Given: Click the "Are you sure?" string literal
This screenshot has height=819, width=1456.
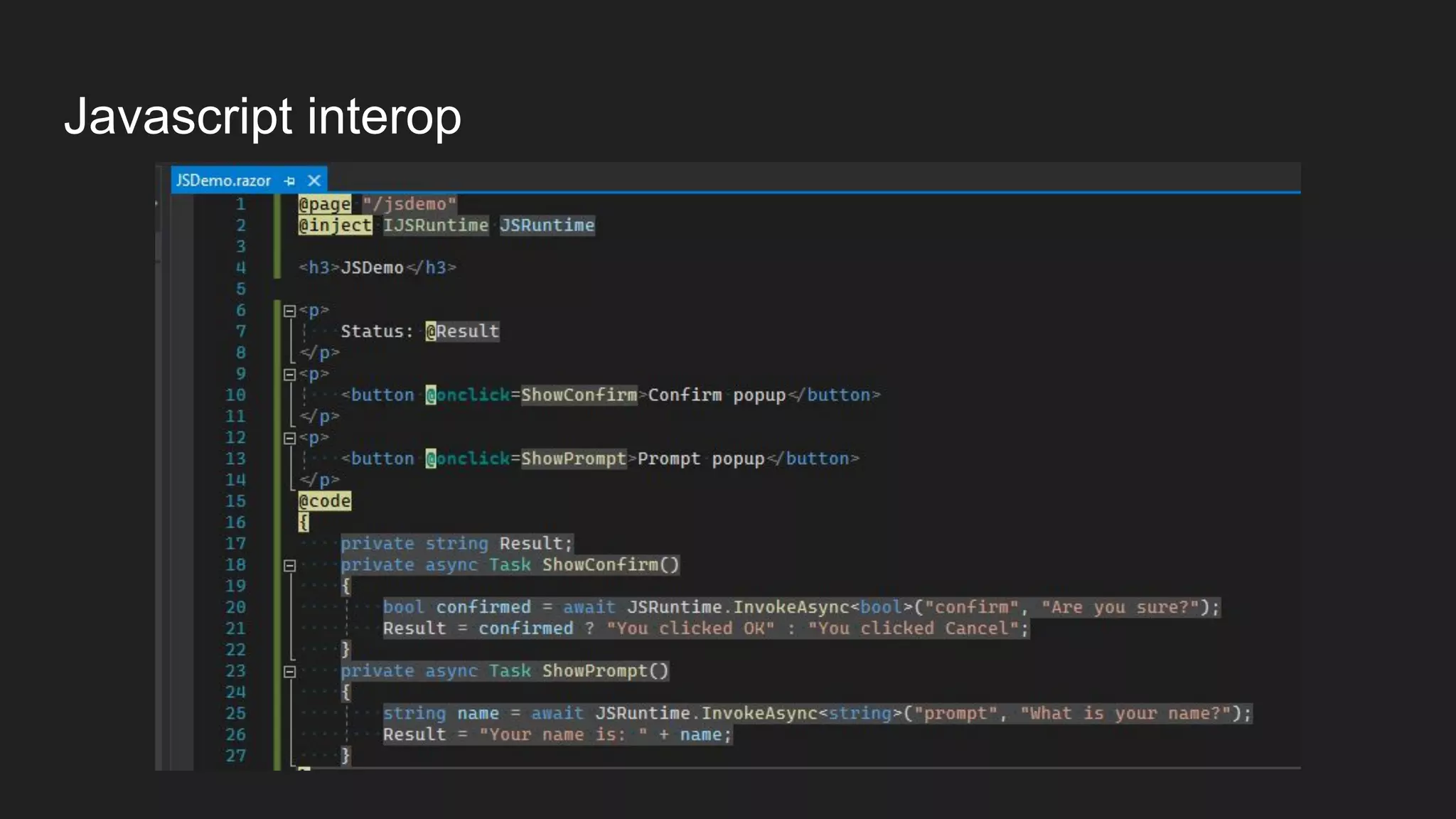Looking at the screenshot, I should (x=1120, y=608).
